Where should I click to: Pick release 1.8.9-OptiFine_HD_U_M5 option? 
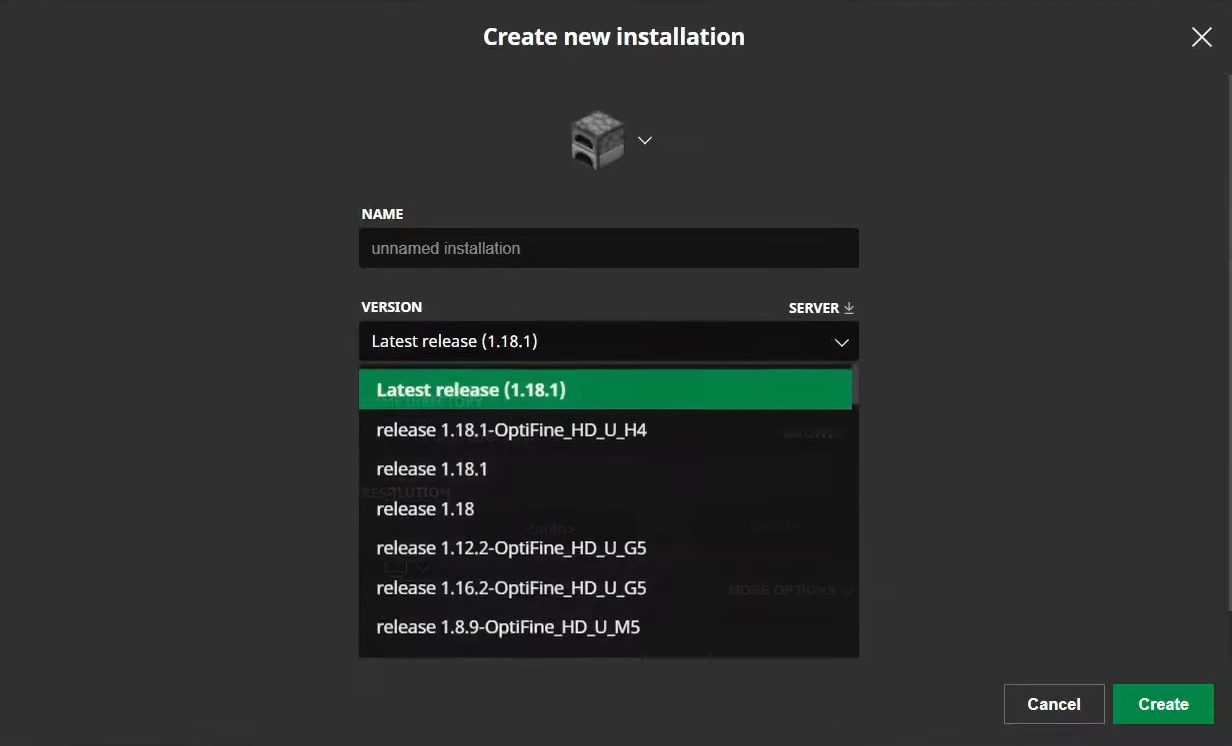[508, 627]
